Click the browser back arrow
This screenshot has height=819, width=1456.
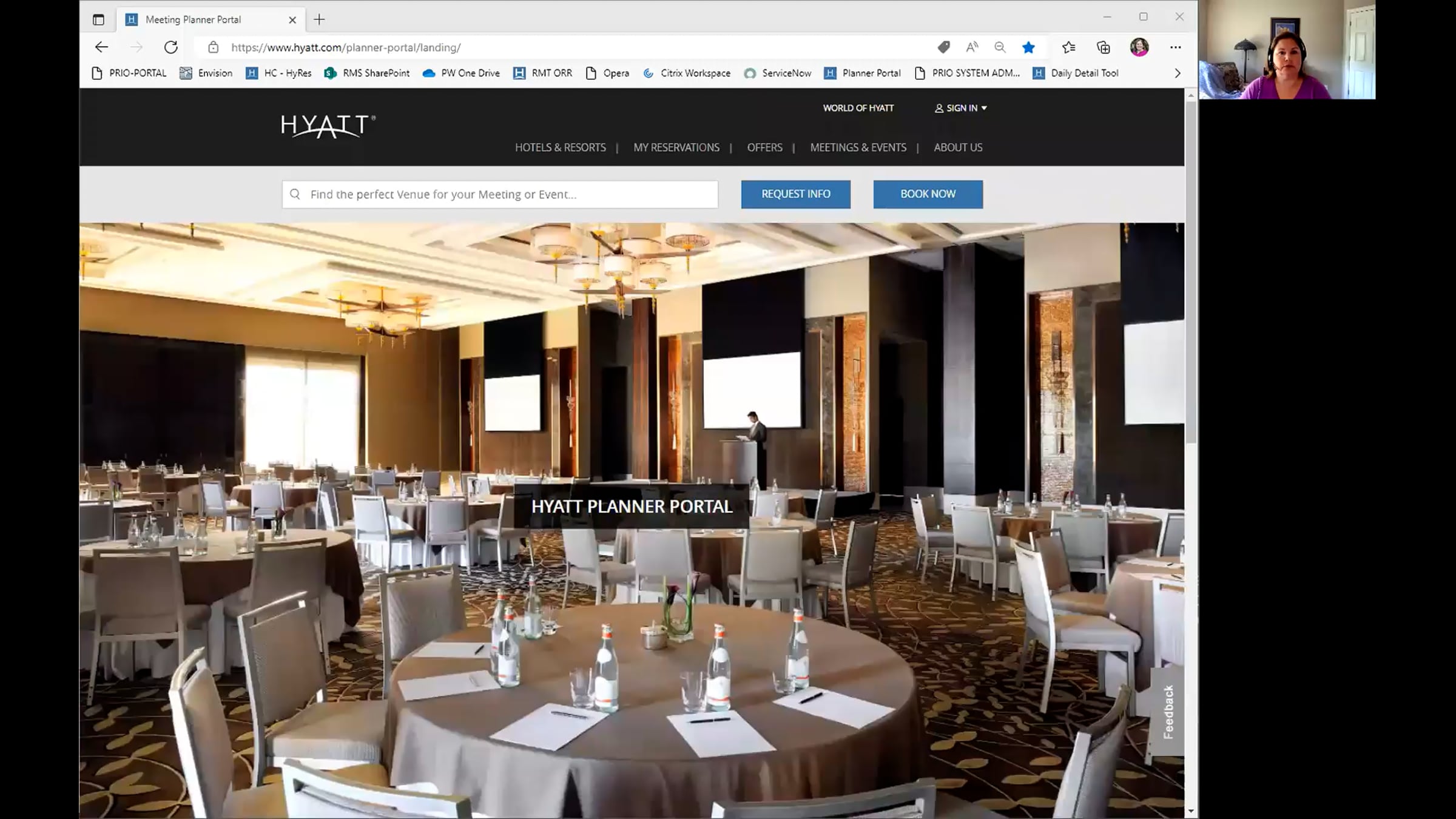point(101,47)
